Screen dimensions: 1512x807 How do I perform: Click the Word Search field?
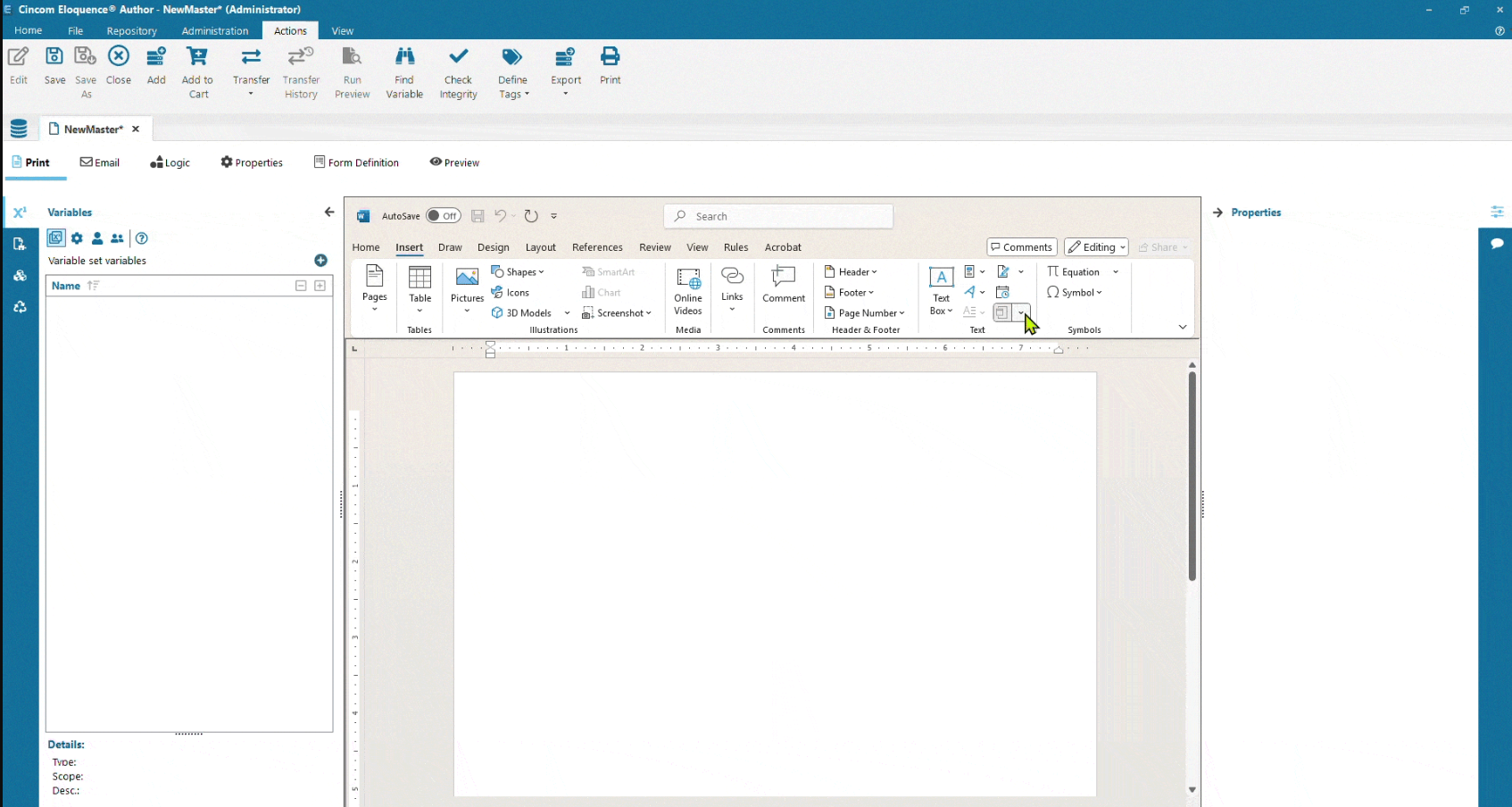pos(778,216)
